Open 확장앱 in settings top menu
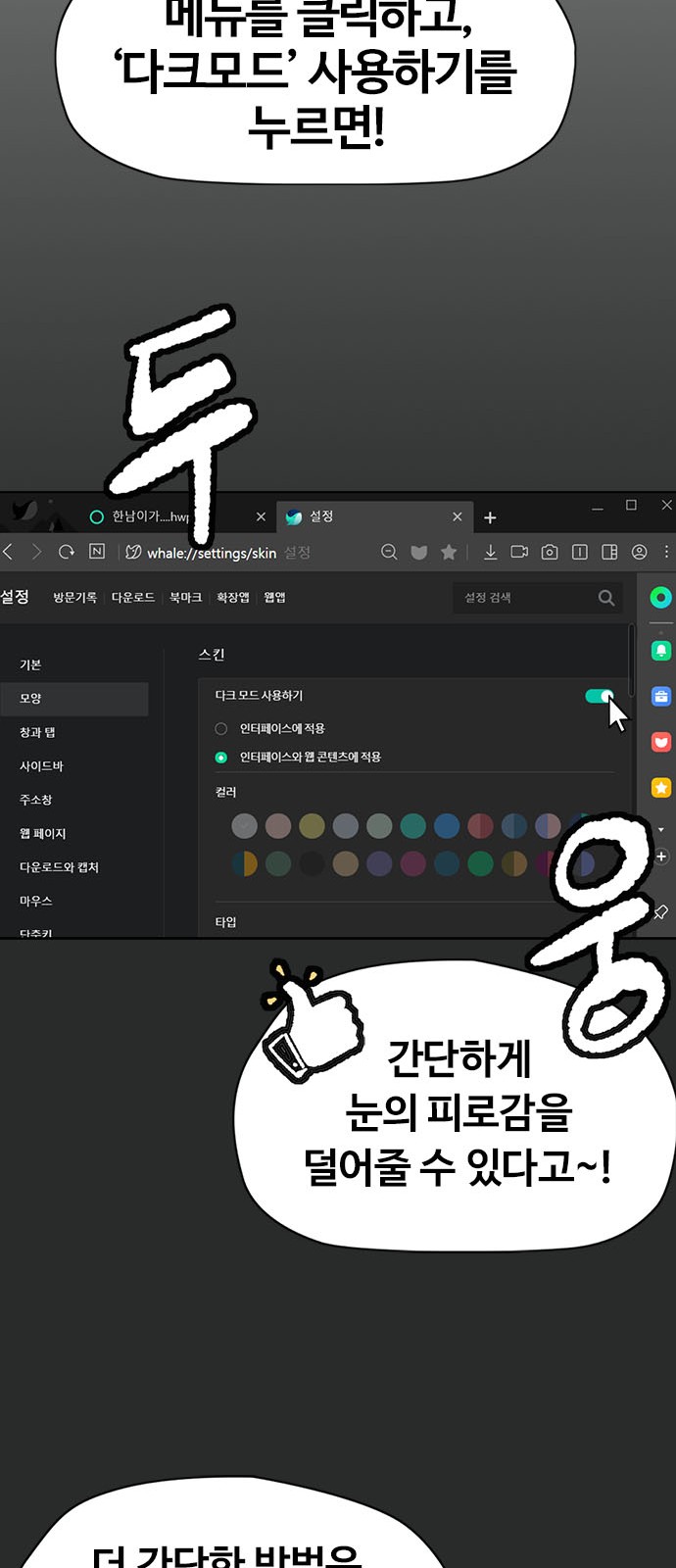 233,597
